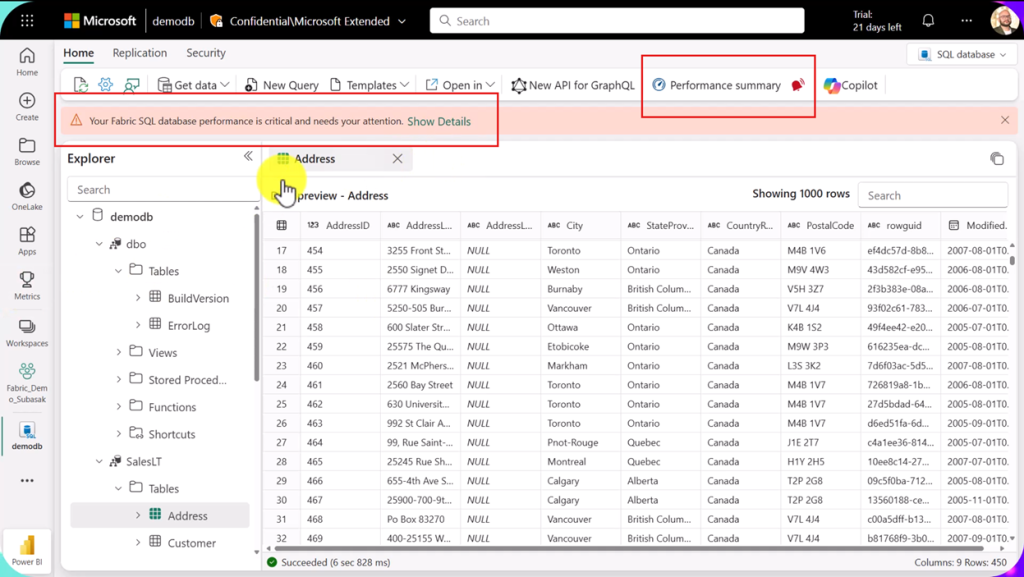Expand Shortcuts folder
Image resolution: width=1024 pixels, height=577 pixels.
tap(119, 434)
